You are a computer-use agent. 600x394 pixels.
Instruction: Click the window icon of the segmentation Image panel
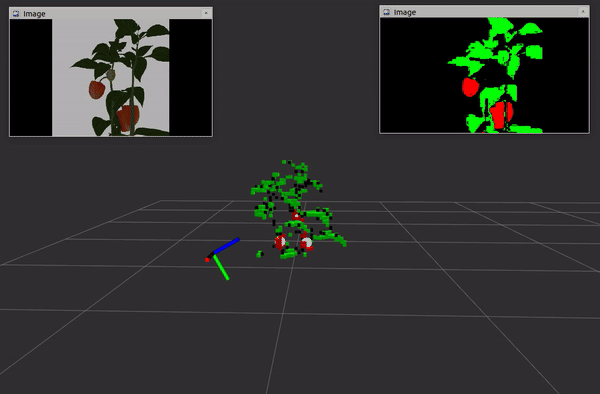click(x=386, y=12)
